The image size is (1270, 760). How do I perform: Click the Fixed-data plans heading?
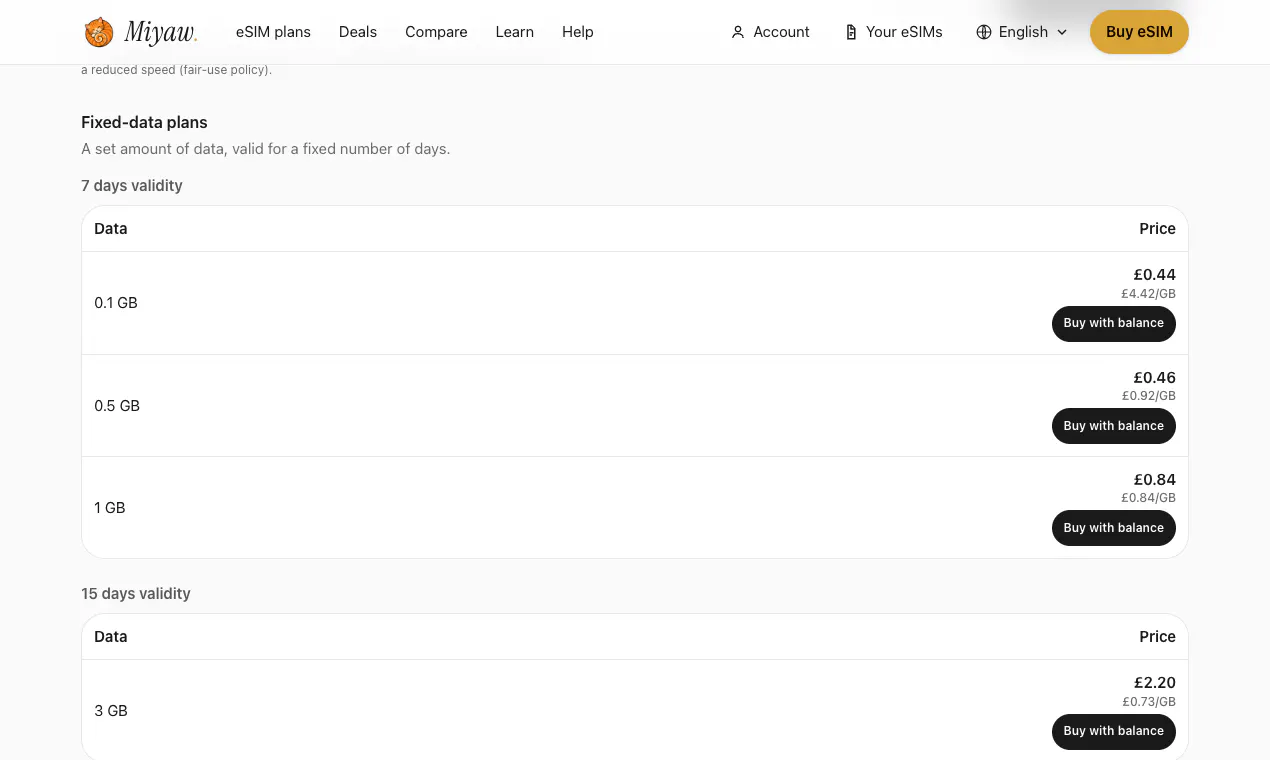144,123
